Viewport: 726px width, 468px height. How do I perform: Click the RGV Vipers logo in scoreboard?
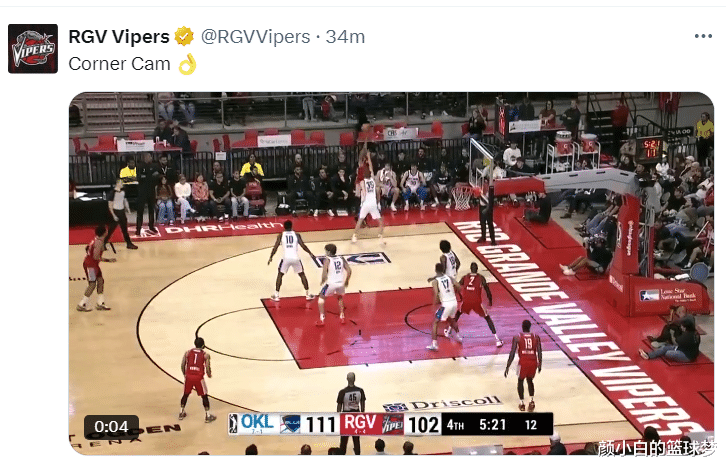(392, 424)
